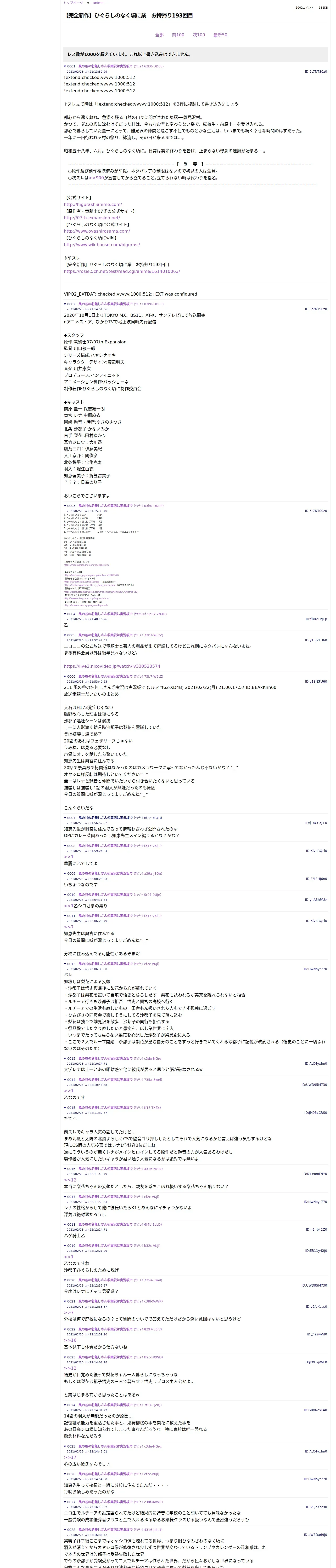Click ID:UWD95M730 on post 0014
This screenshot has height=1568, width=336.
pos(314,1085)
